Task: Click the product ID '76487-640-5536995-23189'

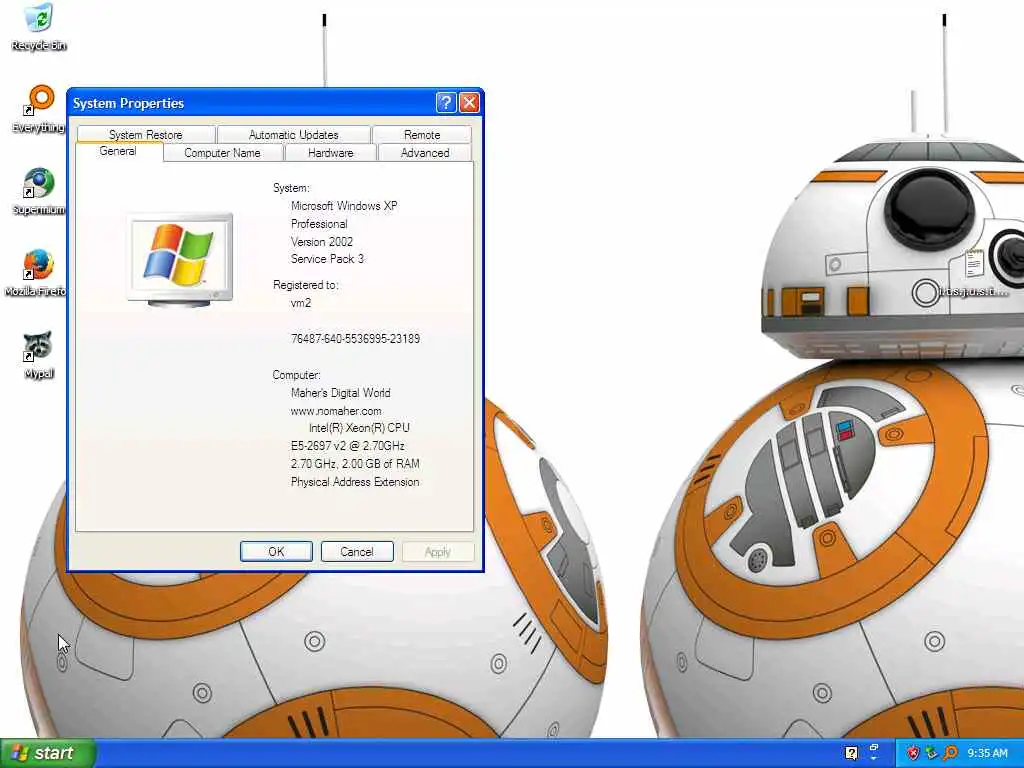Action: pos(355,339)
